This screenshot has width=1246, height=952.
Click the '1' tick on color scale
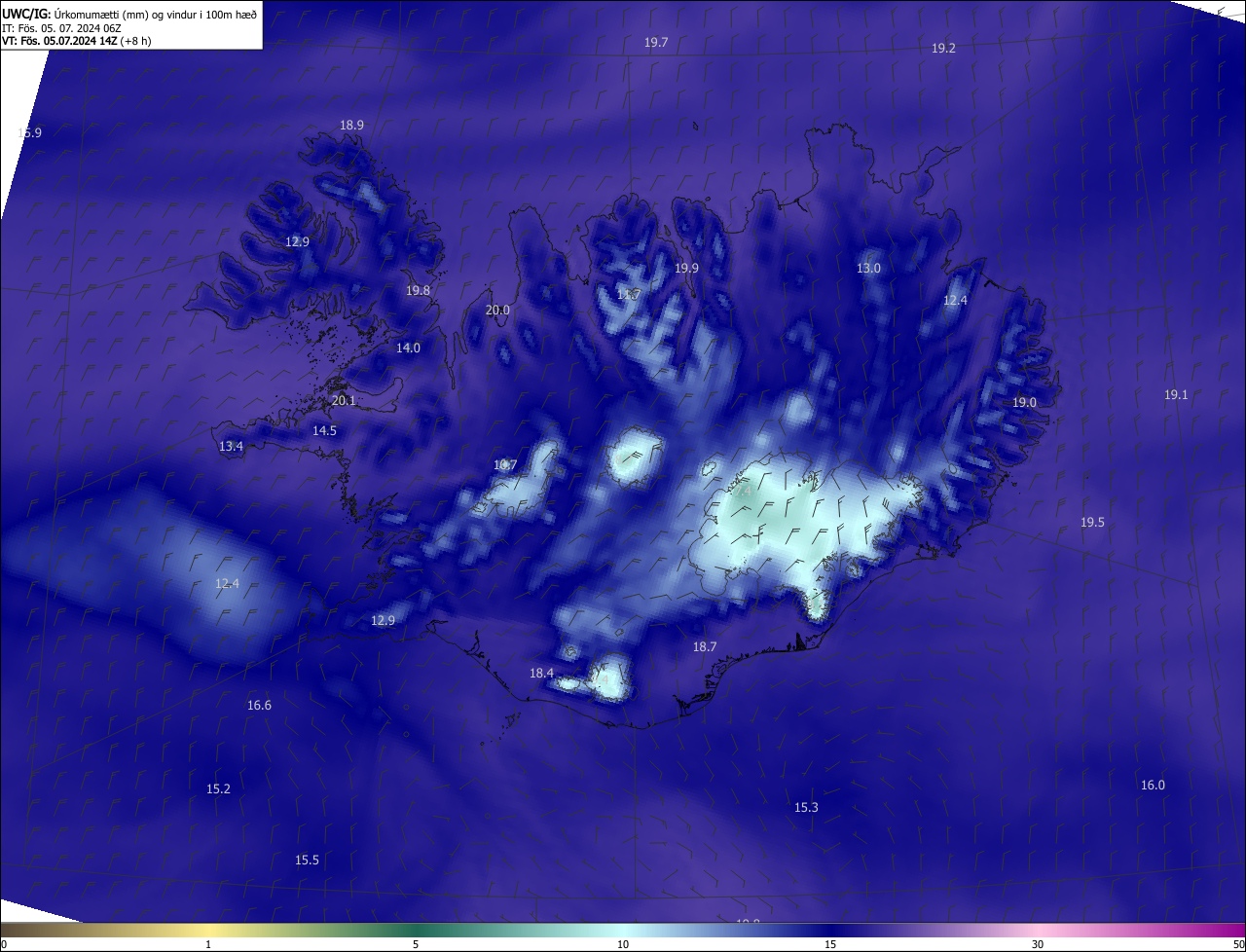pos(208,944)
